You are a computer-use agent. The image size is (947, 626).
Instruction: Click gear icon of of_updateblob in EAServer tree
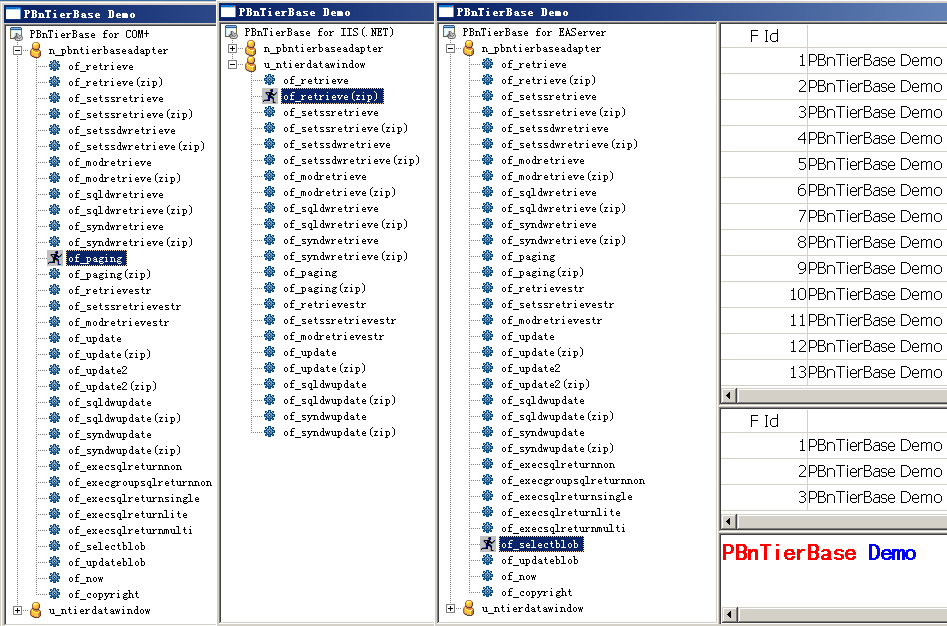tap(488, 560)
